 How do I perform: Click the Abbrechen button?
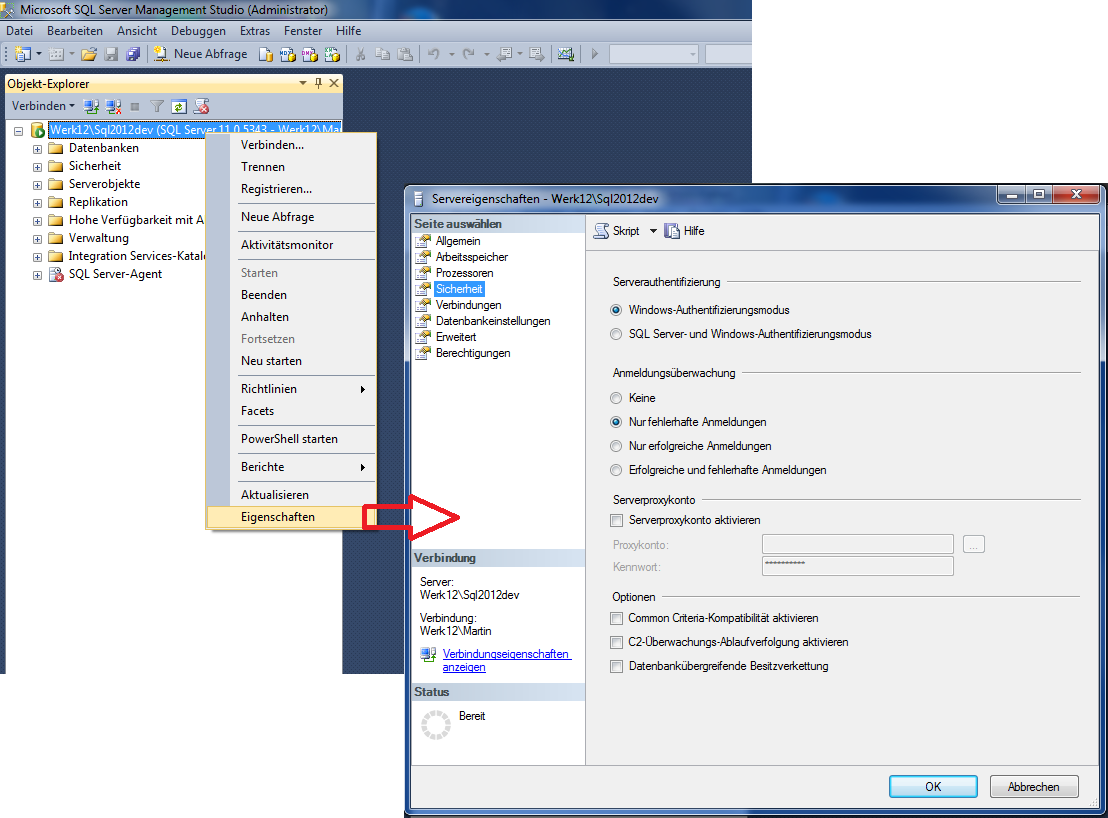pyautogui.click(x=1034, y=787)
